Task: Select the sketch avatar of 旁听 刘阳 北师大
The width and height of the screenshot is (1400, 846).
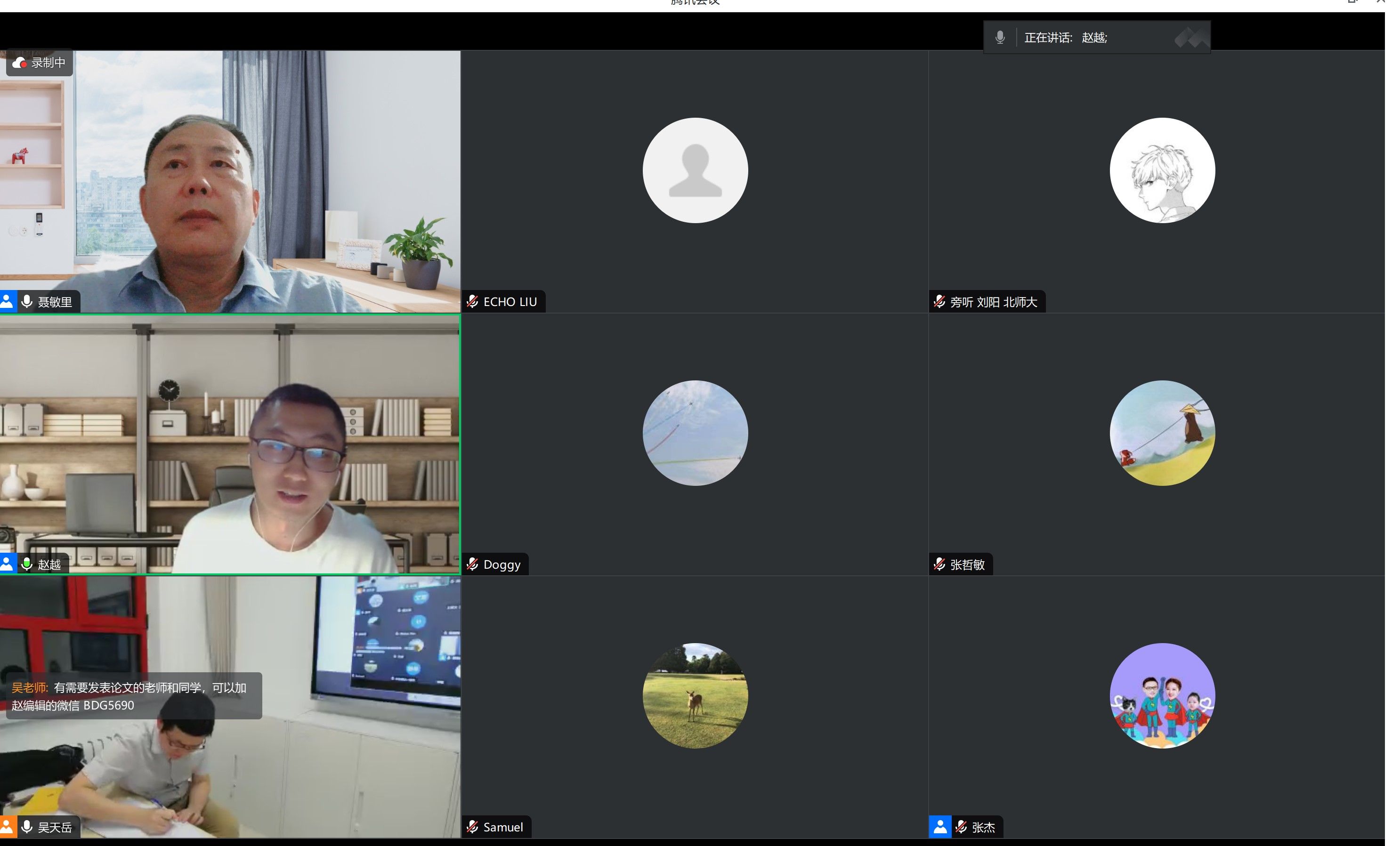Action: tap(1162, 170)
